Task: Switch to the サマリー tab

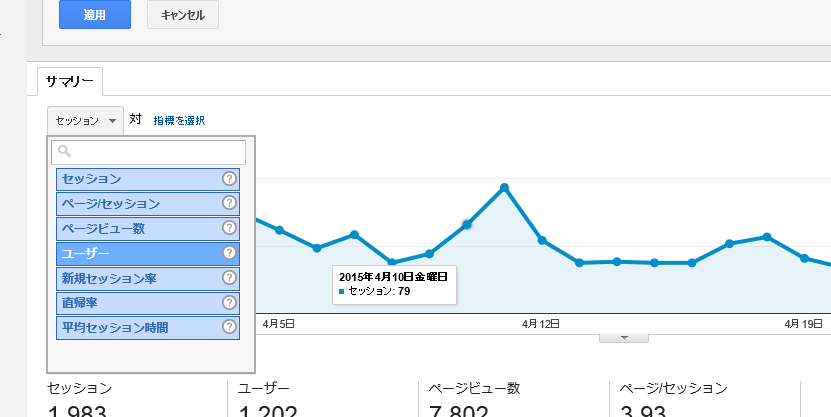Action: click(x=70, y=81)
